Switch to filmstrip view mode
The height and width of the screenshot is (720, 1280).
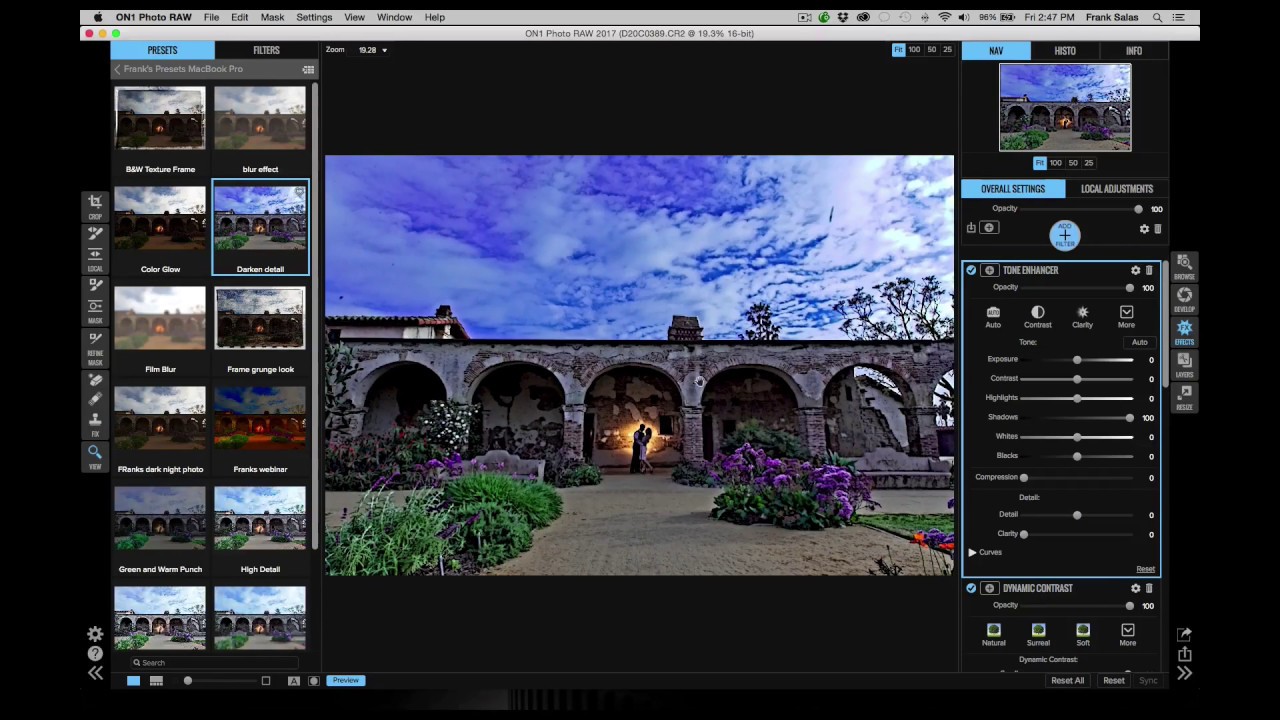coord(156,680)
